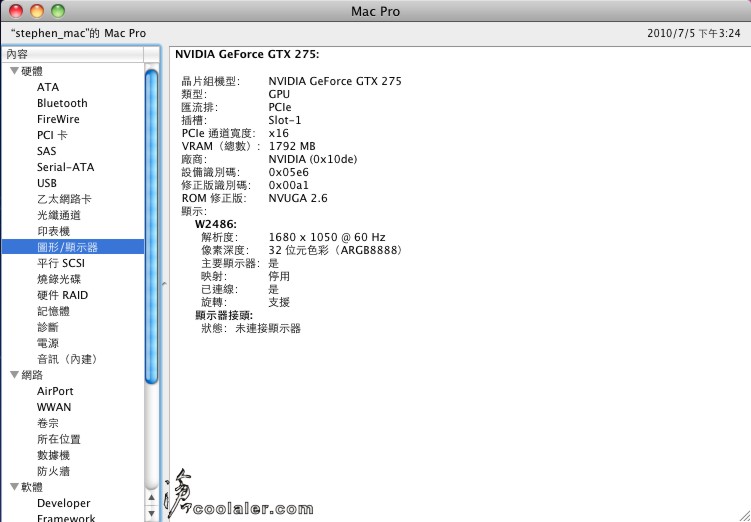Open the 燒錄光碟 entry
Screen dimensions: 751x522
[58, 279]
